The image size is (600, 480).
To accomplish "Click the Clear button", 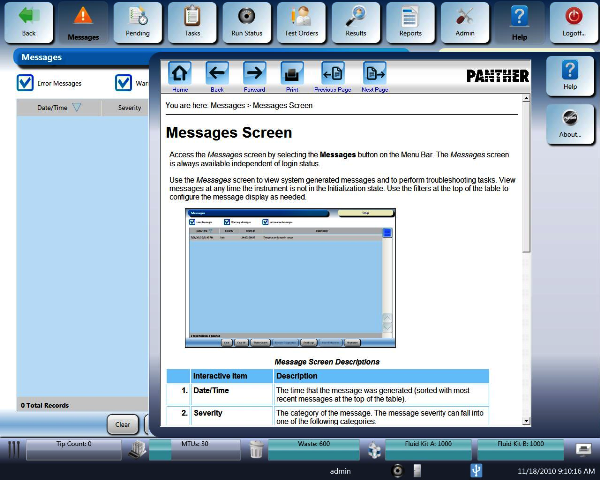I will coord(122,424).
